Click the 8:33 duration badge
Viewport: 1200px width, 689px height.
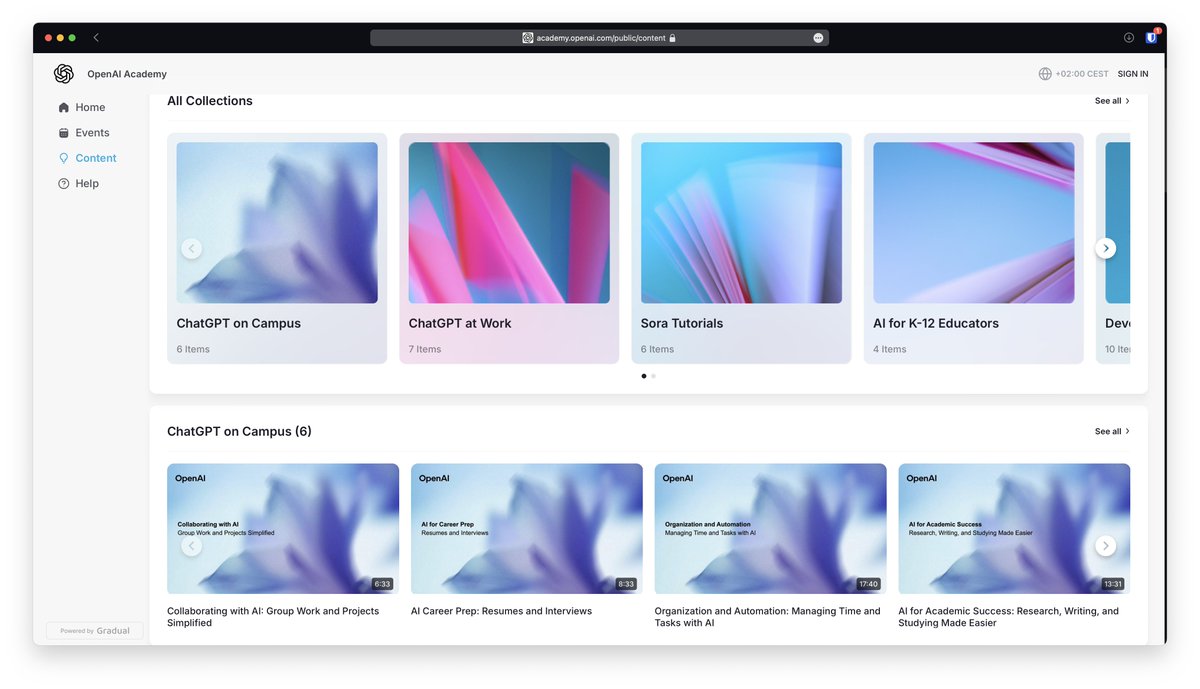[x=626, y=584]
